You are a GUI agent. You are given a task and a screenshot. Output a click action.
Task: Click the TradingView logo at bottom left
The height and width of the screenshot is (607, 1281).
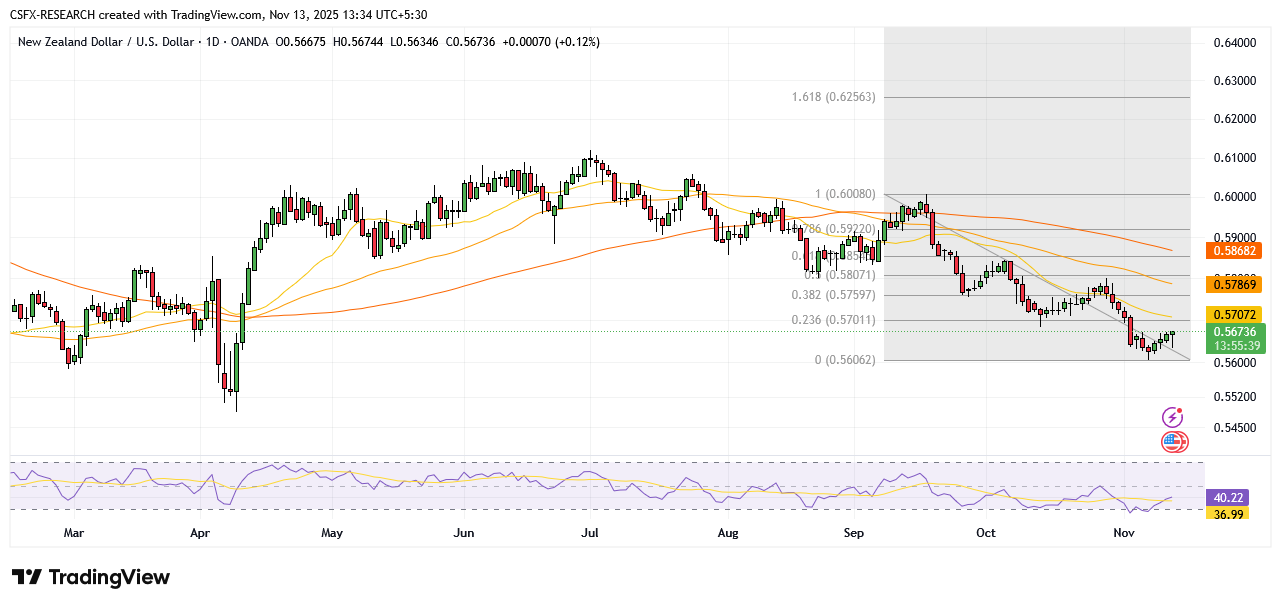91,578
